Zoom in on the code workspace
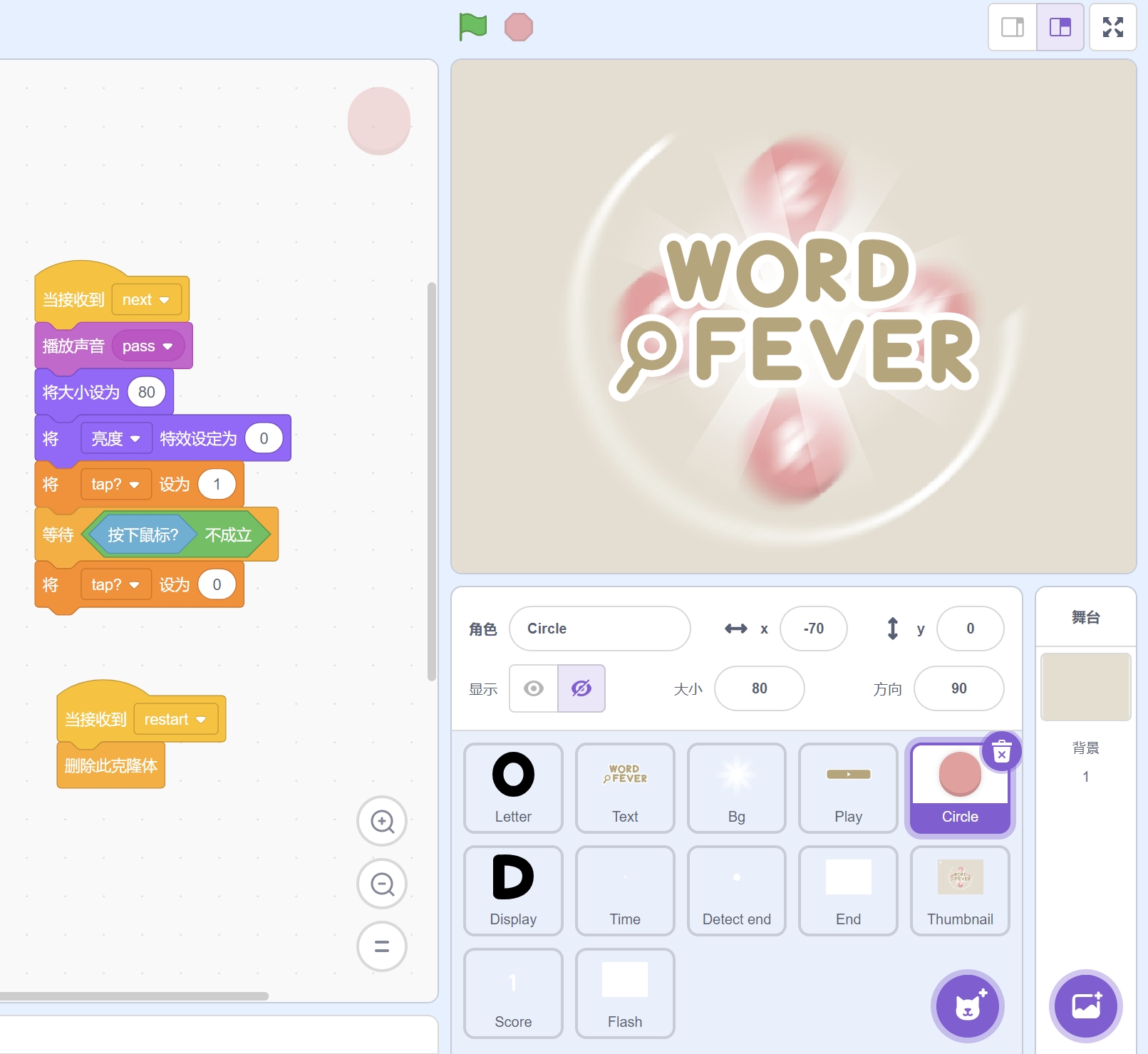The height and width of the screenshot is (1054, 1148). coord(382,821)
